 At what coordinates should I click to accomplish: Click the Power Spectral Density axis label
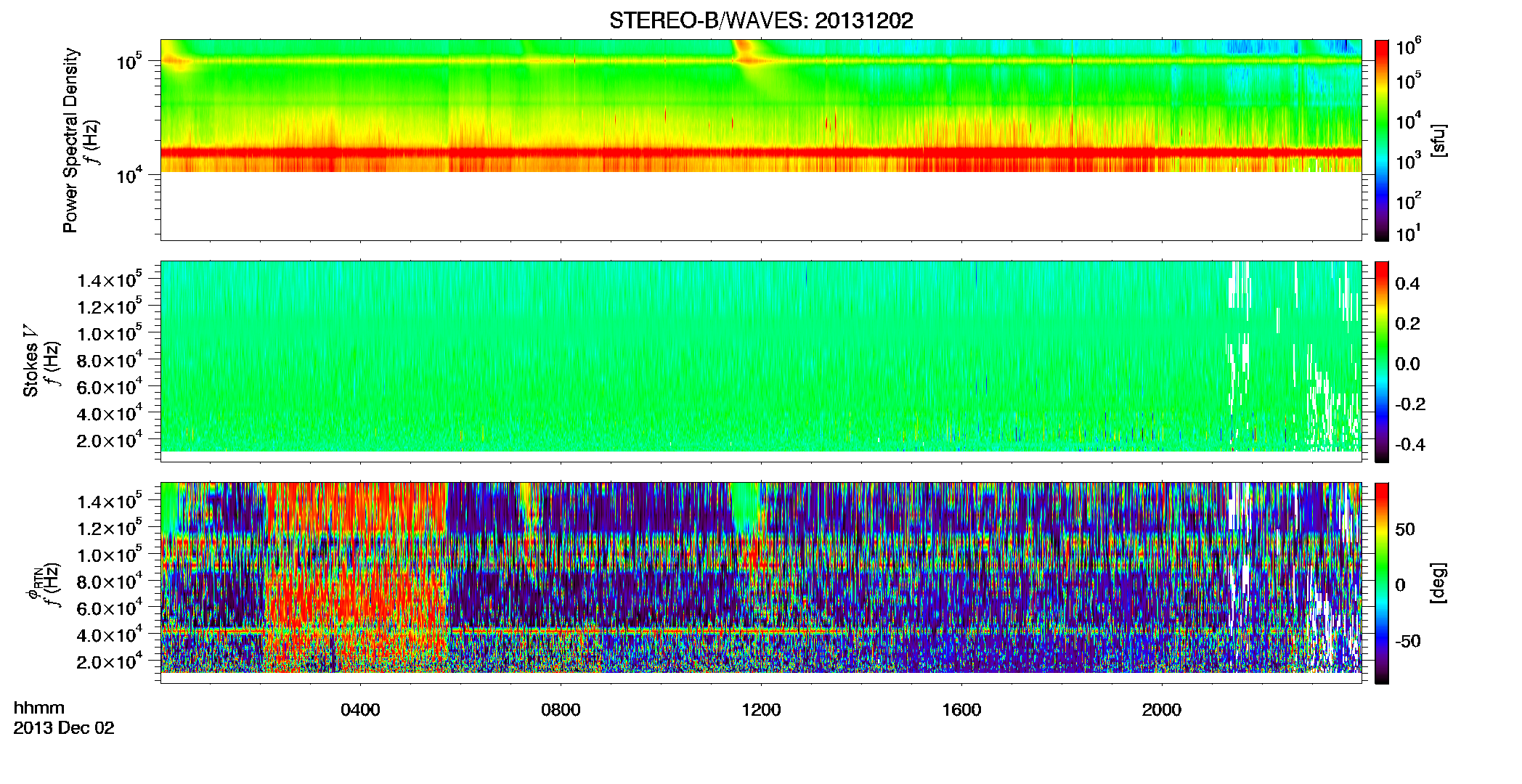[x=70, y=140]
